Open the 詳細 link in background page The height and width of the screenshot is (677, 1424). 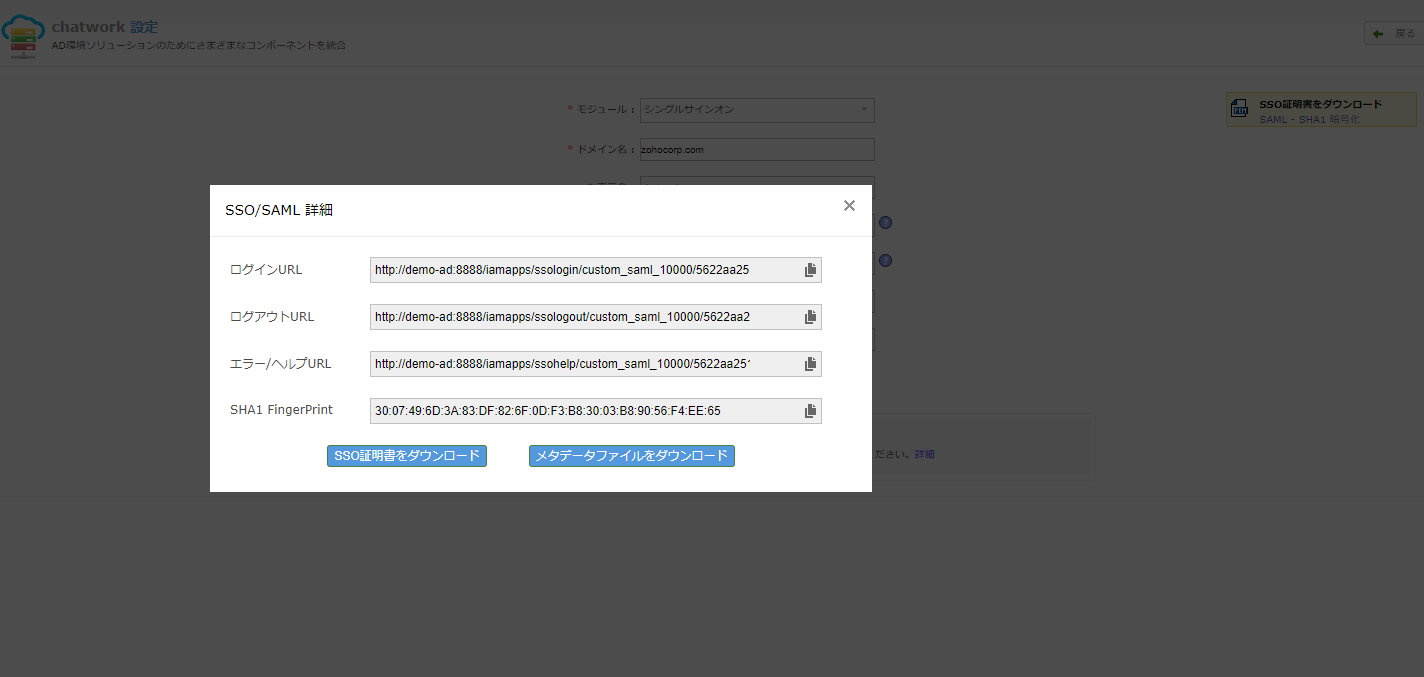[x=925, y=454]
